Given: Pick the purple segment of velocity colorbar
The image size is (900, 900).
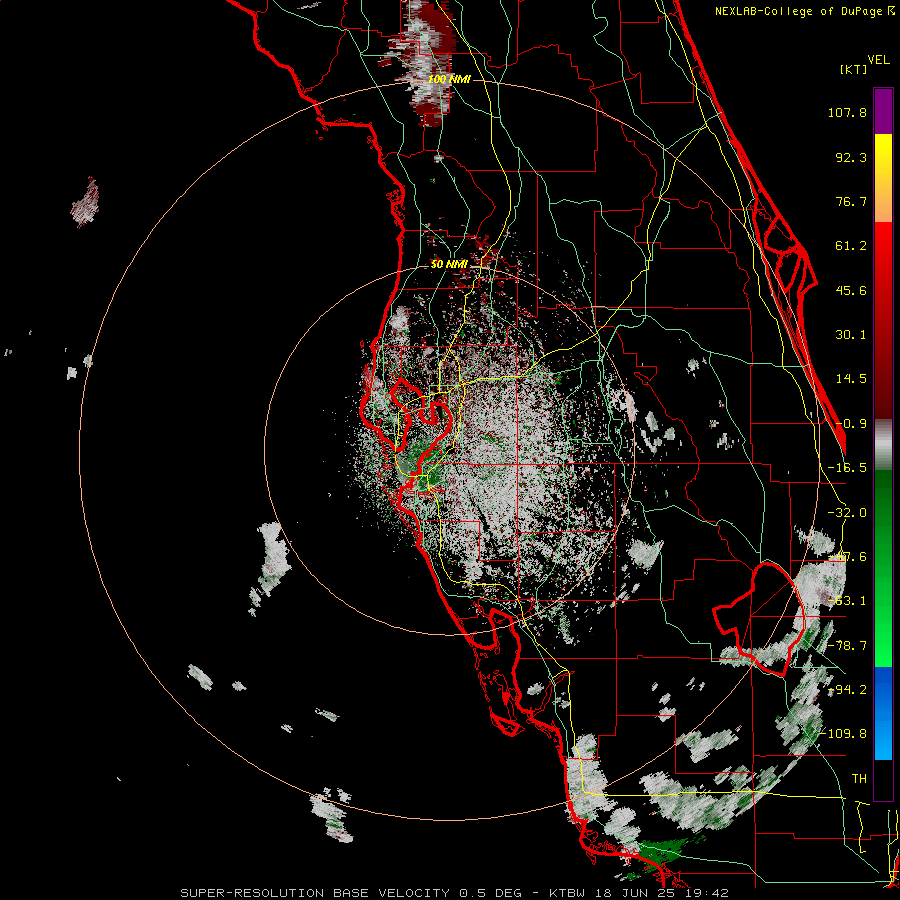Looking at the screenshot, I should pos(883,111).
